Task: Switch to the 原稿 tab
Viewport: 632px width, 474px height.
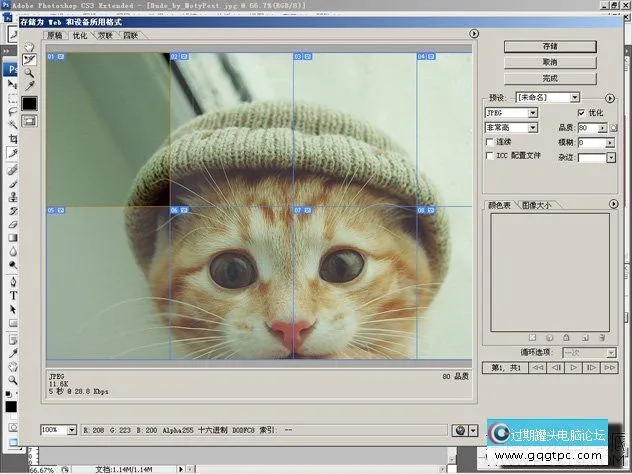Action: tap(55, 35)
